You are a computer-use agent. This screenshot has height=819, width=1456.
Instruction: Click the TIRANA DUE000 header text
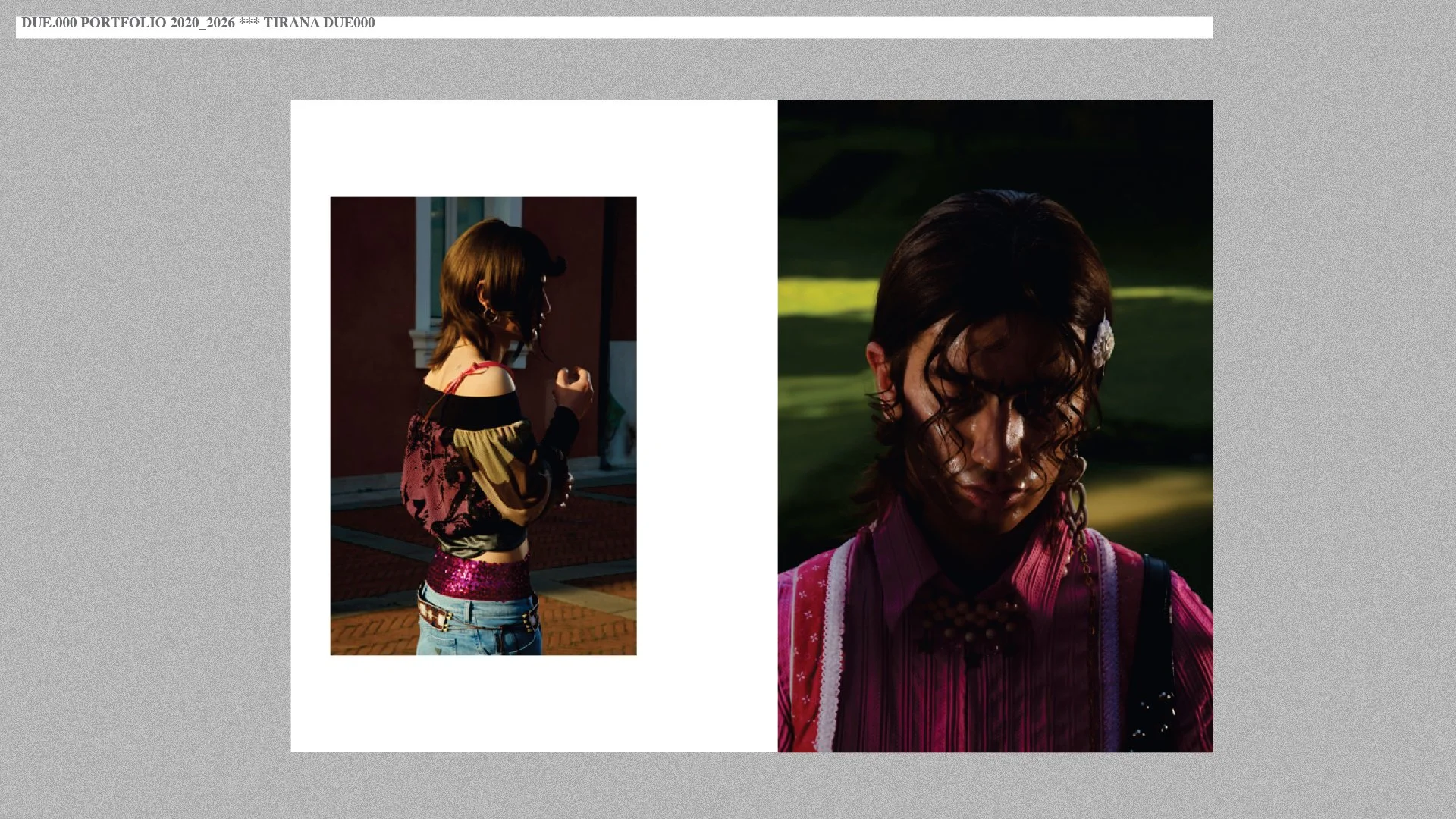click(319, 24)
